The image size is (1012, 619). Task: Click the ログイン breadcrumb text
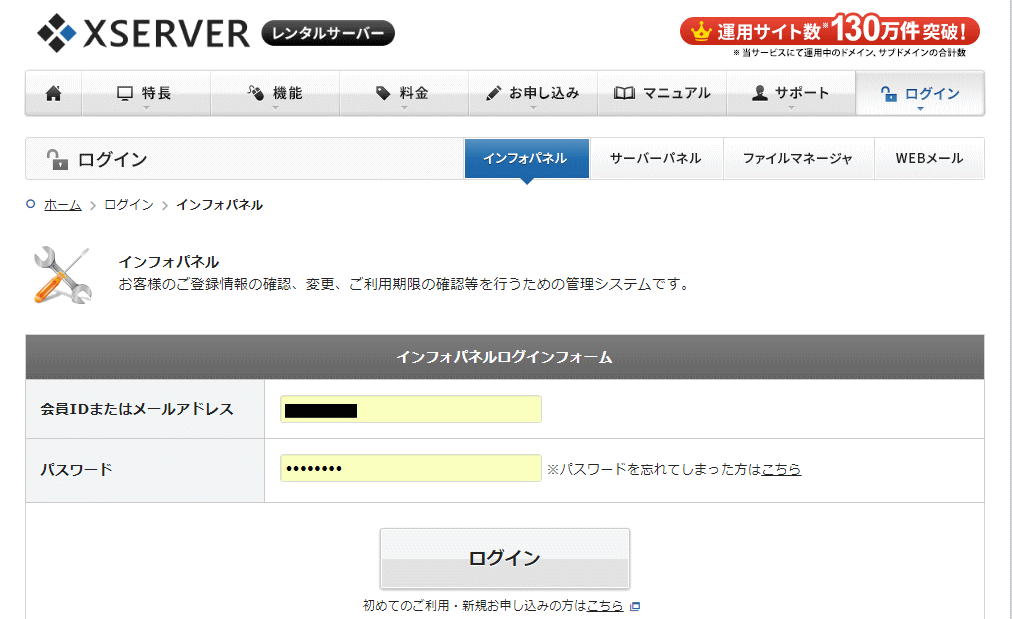coord(129,205)
